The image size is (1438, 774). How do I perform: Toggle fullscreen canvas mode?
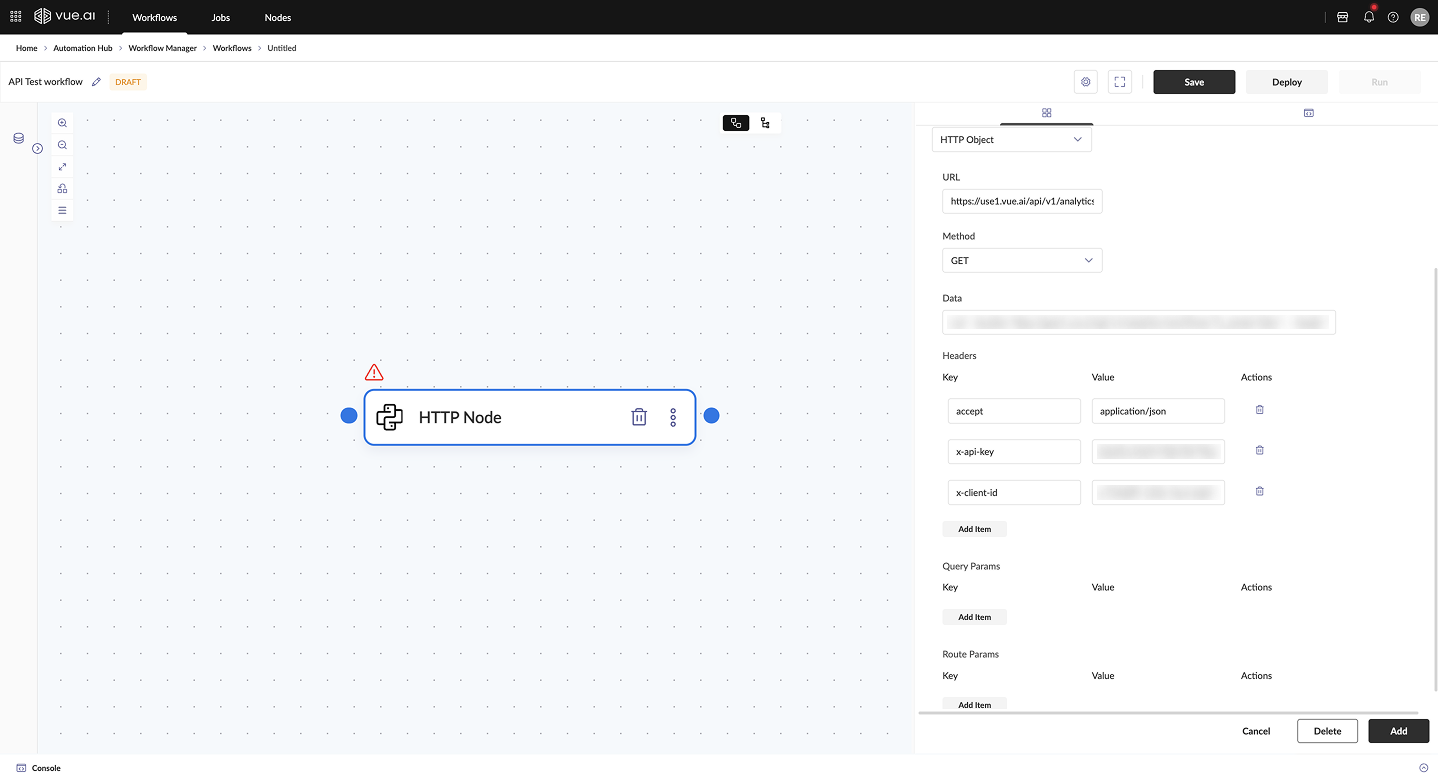[1120, 82]
